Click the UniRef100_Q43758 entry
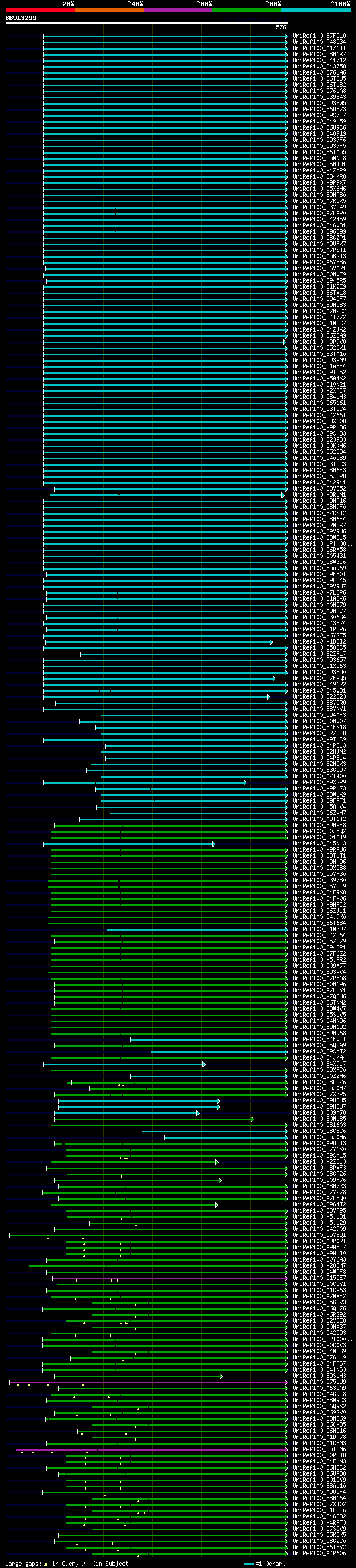Image resolution: width=356 pixels, height=1568 pixels. pos(319,66)
